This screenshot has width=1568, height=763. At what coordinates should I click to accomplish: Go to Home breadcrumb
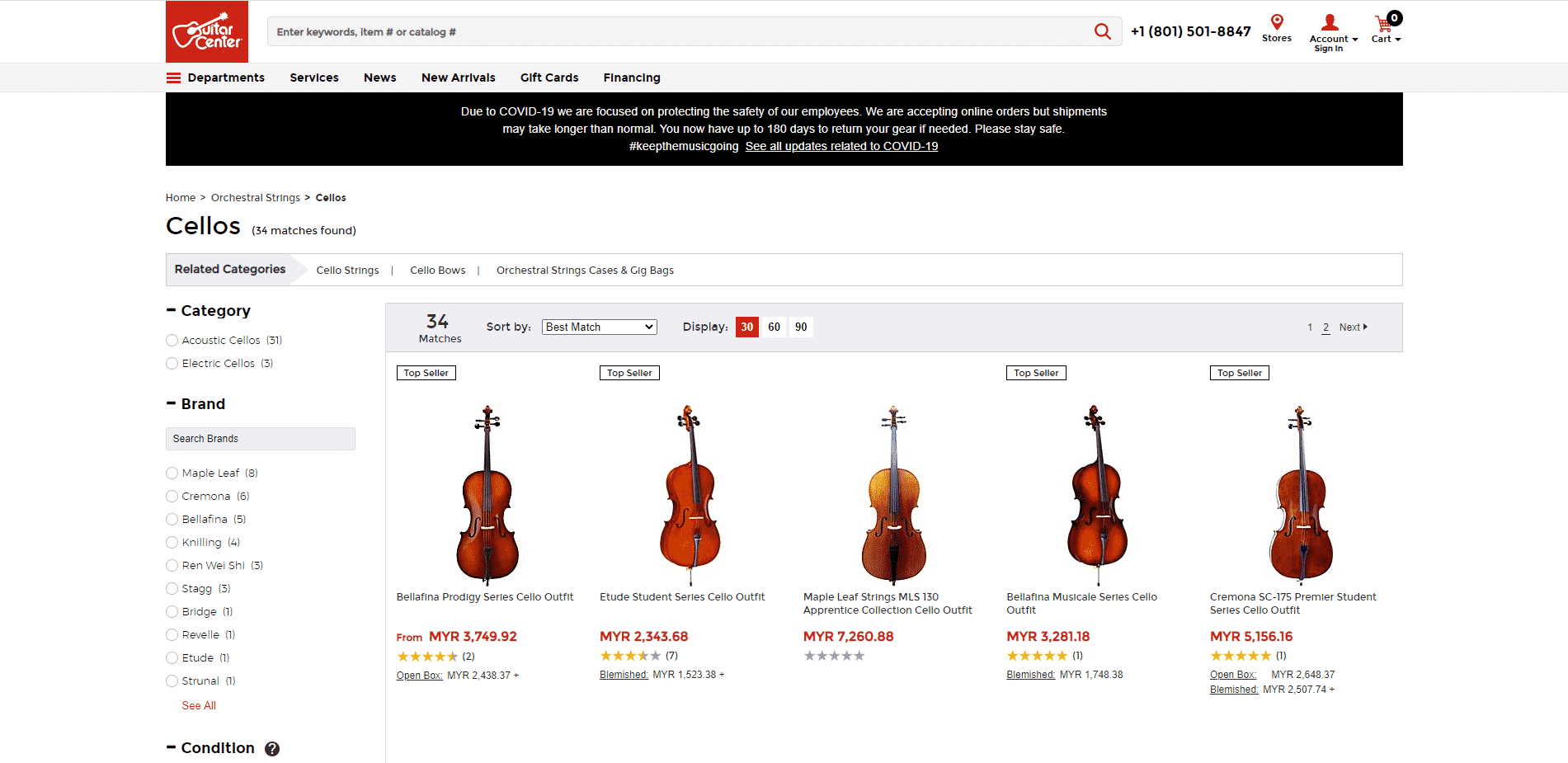[x=181, y=198]
